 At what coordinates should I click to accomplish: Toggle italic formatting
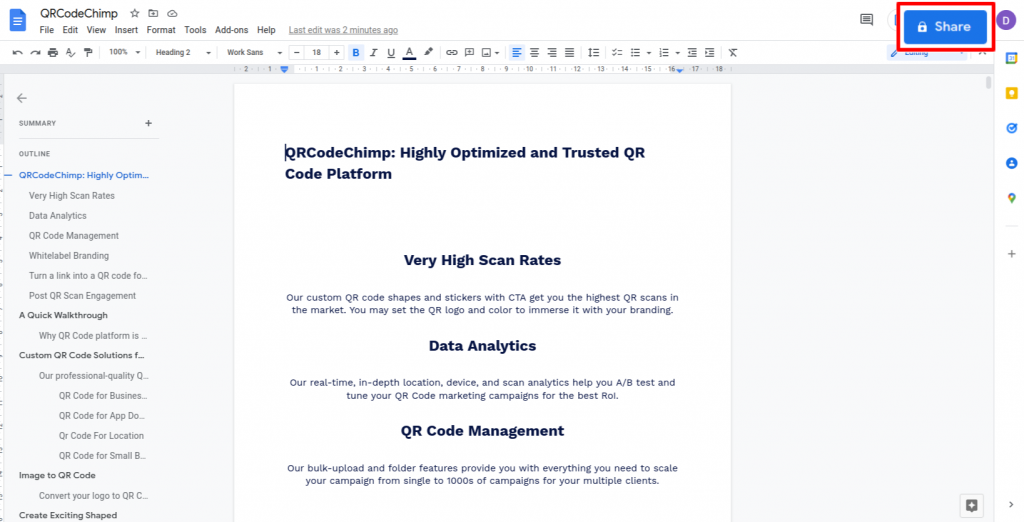373,52
